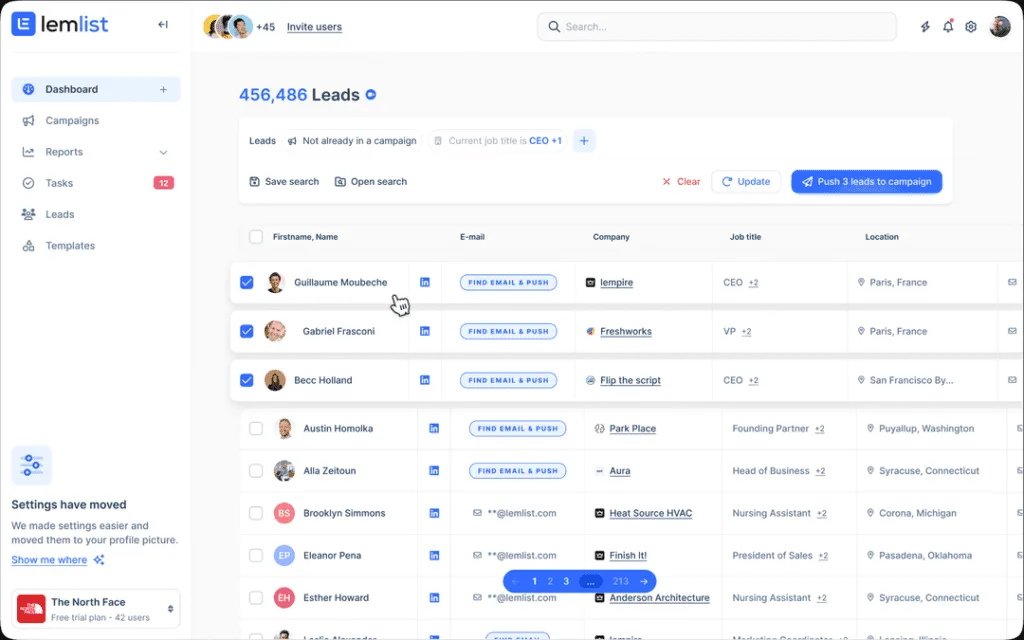This screenshot has width=1024, height=640.
Task: Uncheck Gabriel Frasconi's row checkbox
Action: click(x=246, y=331)
